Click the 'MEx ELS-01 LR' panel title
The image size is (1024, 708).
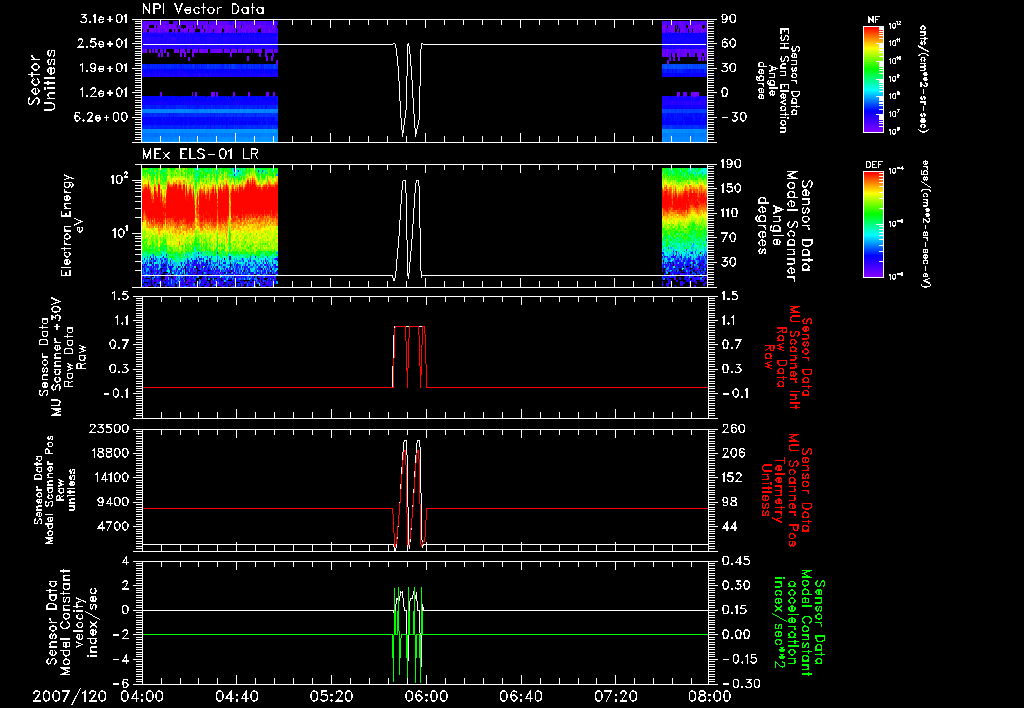click(199, 155)
